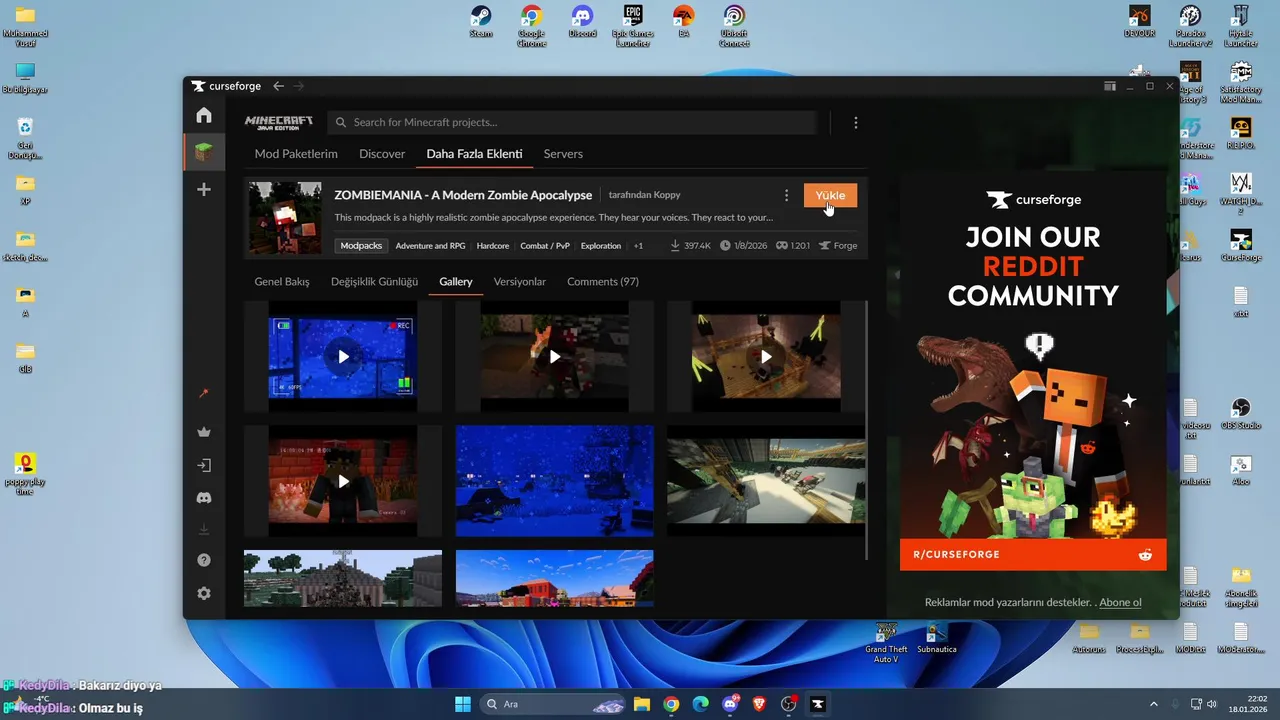
Task: Open the Versiyonlar tab
Action: pyautogui.click(x=520, y=282)
